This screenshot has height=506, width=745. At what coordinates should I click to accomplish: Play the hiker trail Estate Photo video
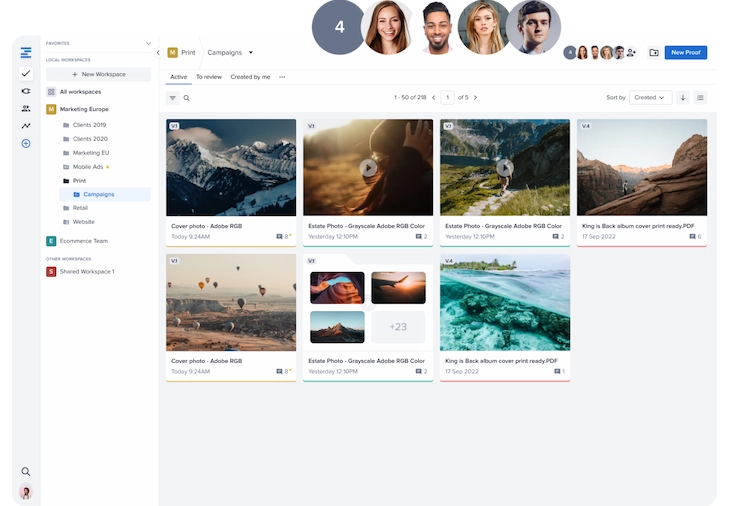[x=505, y=167]
